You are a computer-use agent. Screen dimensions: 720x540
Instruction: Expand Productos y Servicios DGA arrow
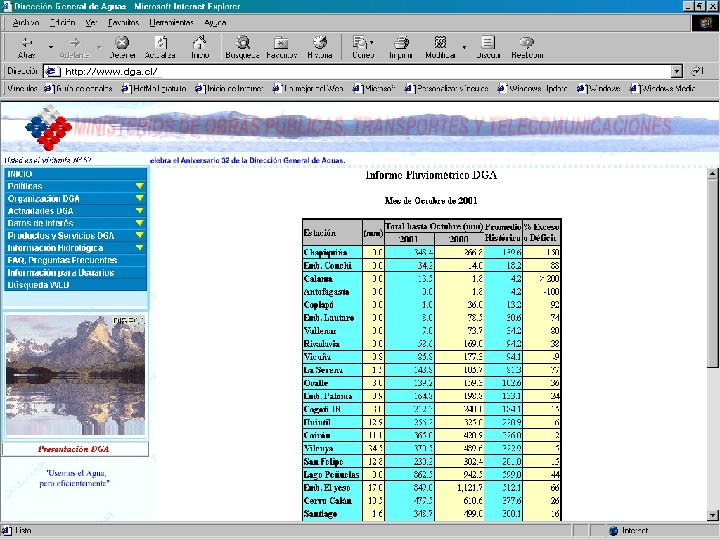pos(140,236)
